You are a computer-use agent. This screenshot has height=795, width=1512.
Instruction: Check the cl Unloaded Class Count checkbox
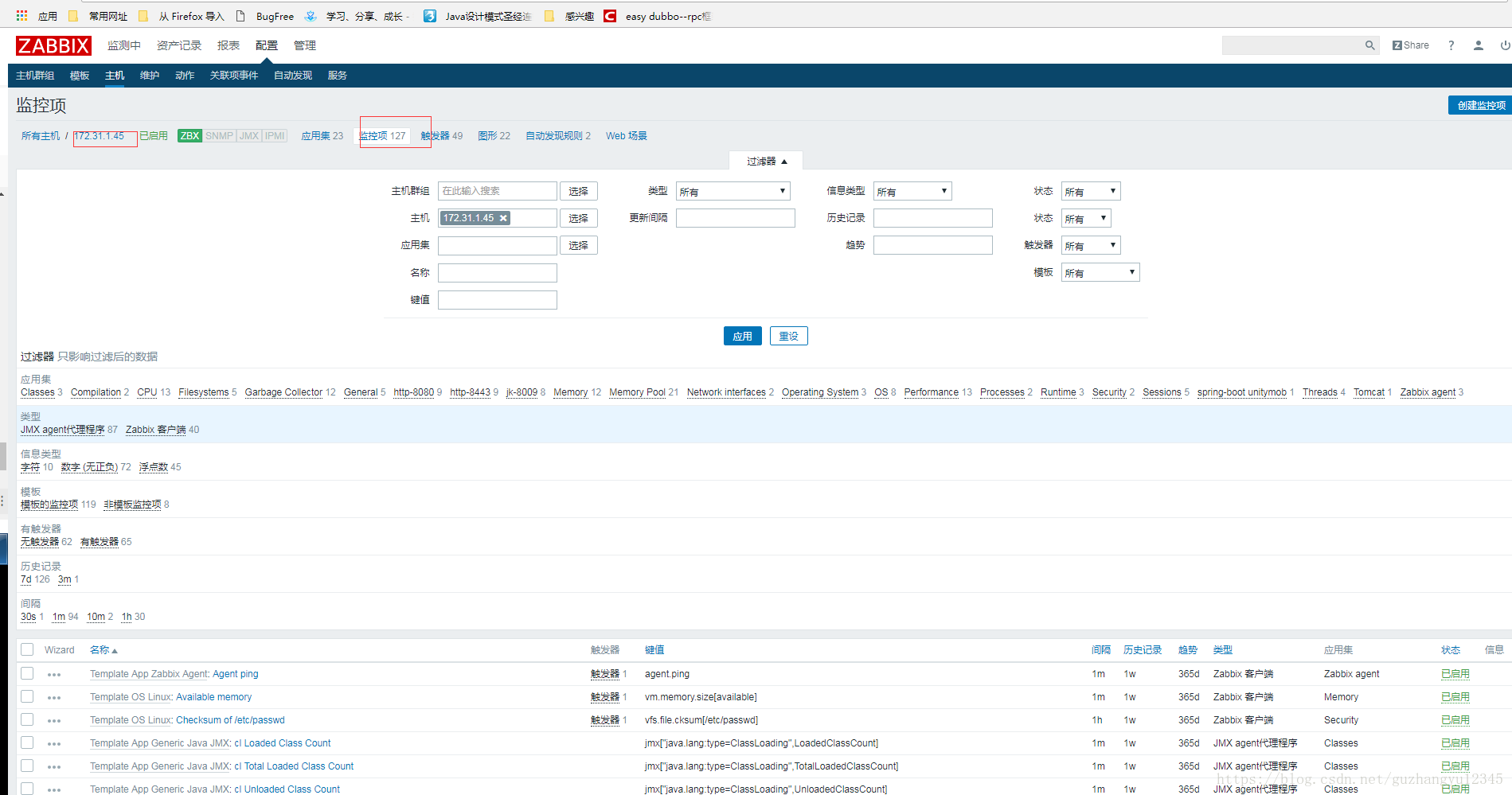tap(27, 788)
